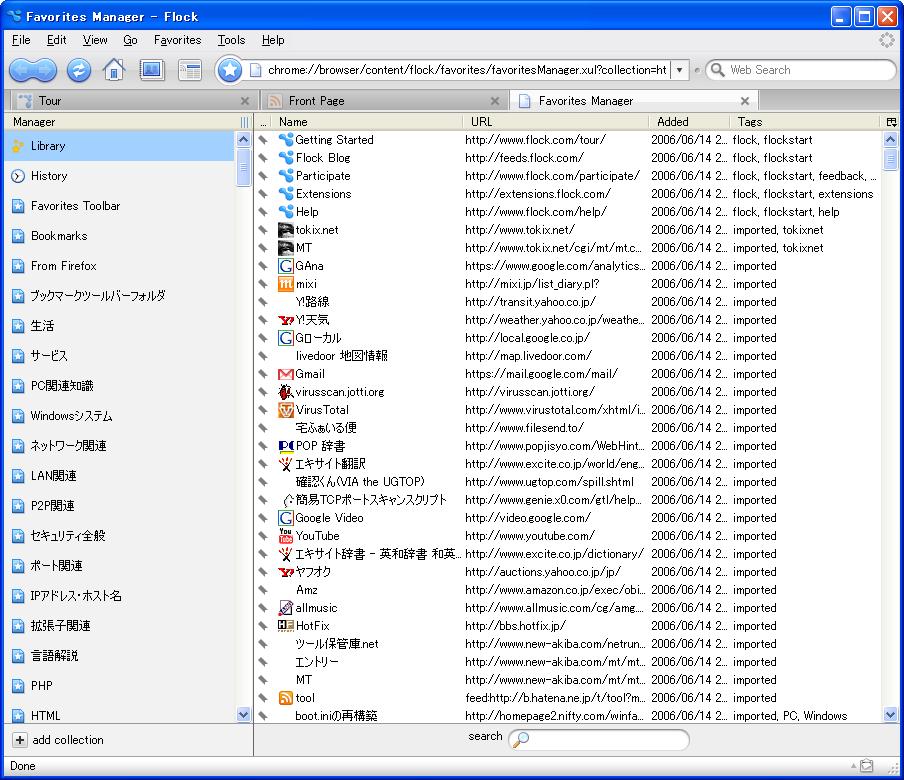Image resolution: width=904 pixels, height=780 pixels.
Task: Select the Amz favorite row
Action: point(568,590)
